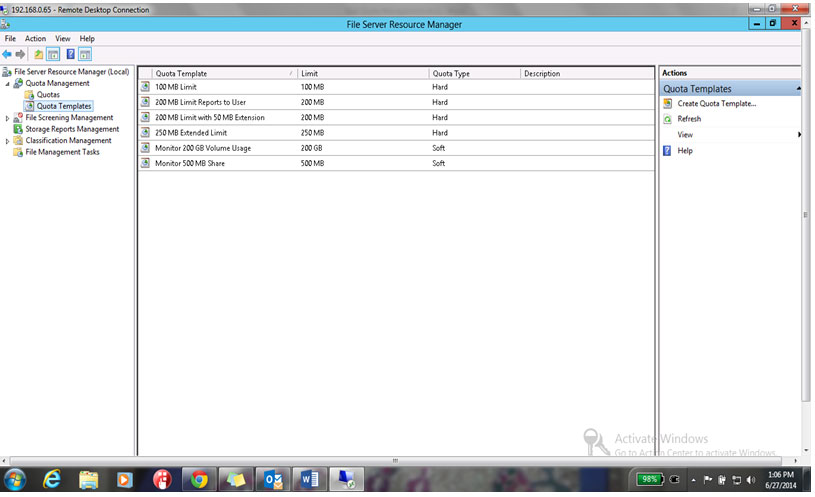This screenshot has height=497, width=815.
Task: Expand the Classification Management node
Action: 7,141
